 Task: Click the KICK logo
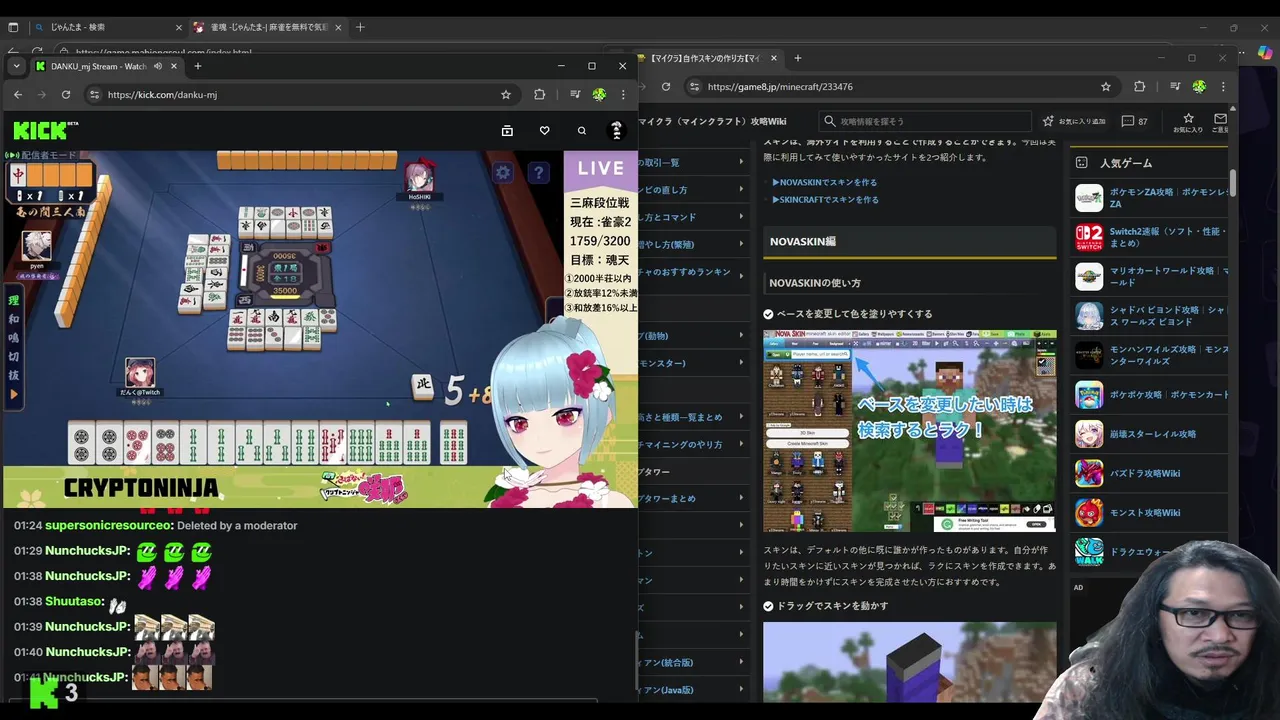[x=45, y=130]
